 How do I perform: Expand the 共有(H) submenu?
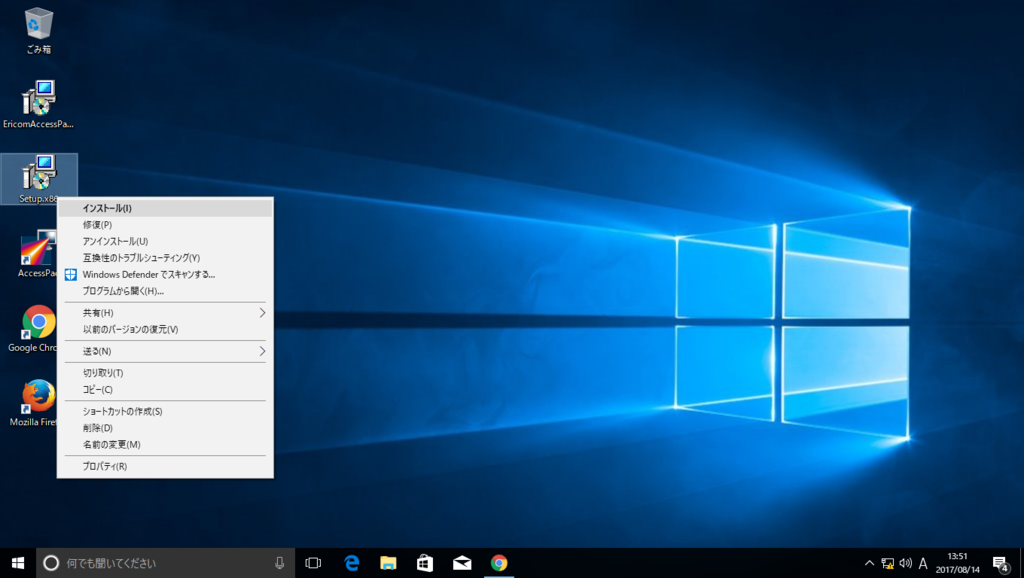pyautogui.click(x=165, y=313)
